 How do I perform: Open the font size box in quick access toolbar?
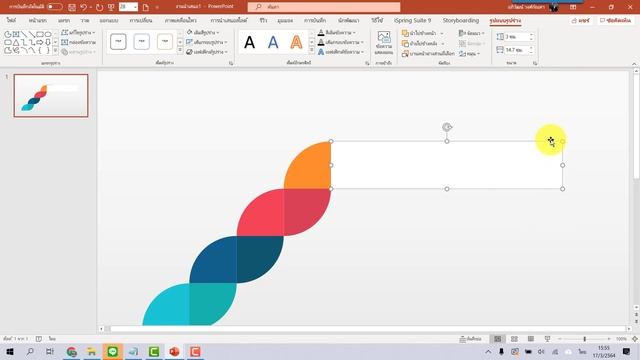coord(128,7)
